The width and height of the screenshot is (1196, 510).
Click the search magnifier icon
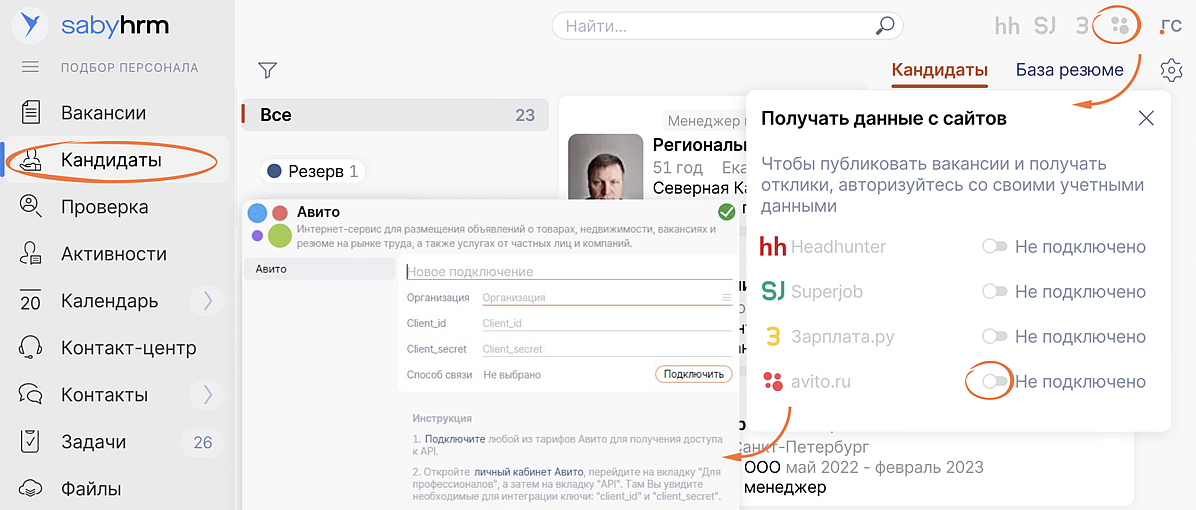(x=885, y=26)
